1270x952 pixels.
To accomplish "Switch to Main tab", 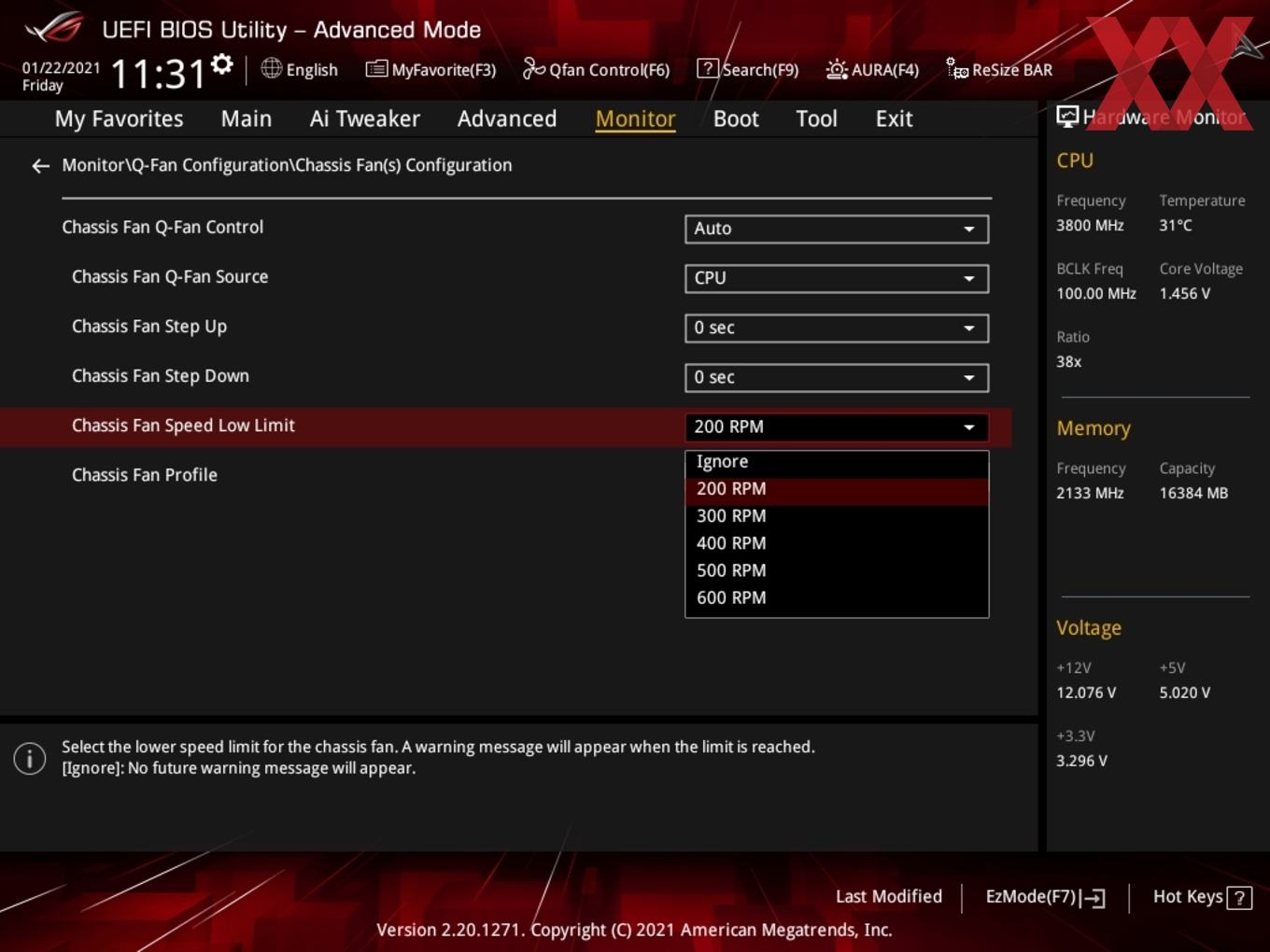I will (247, 119).
